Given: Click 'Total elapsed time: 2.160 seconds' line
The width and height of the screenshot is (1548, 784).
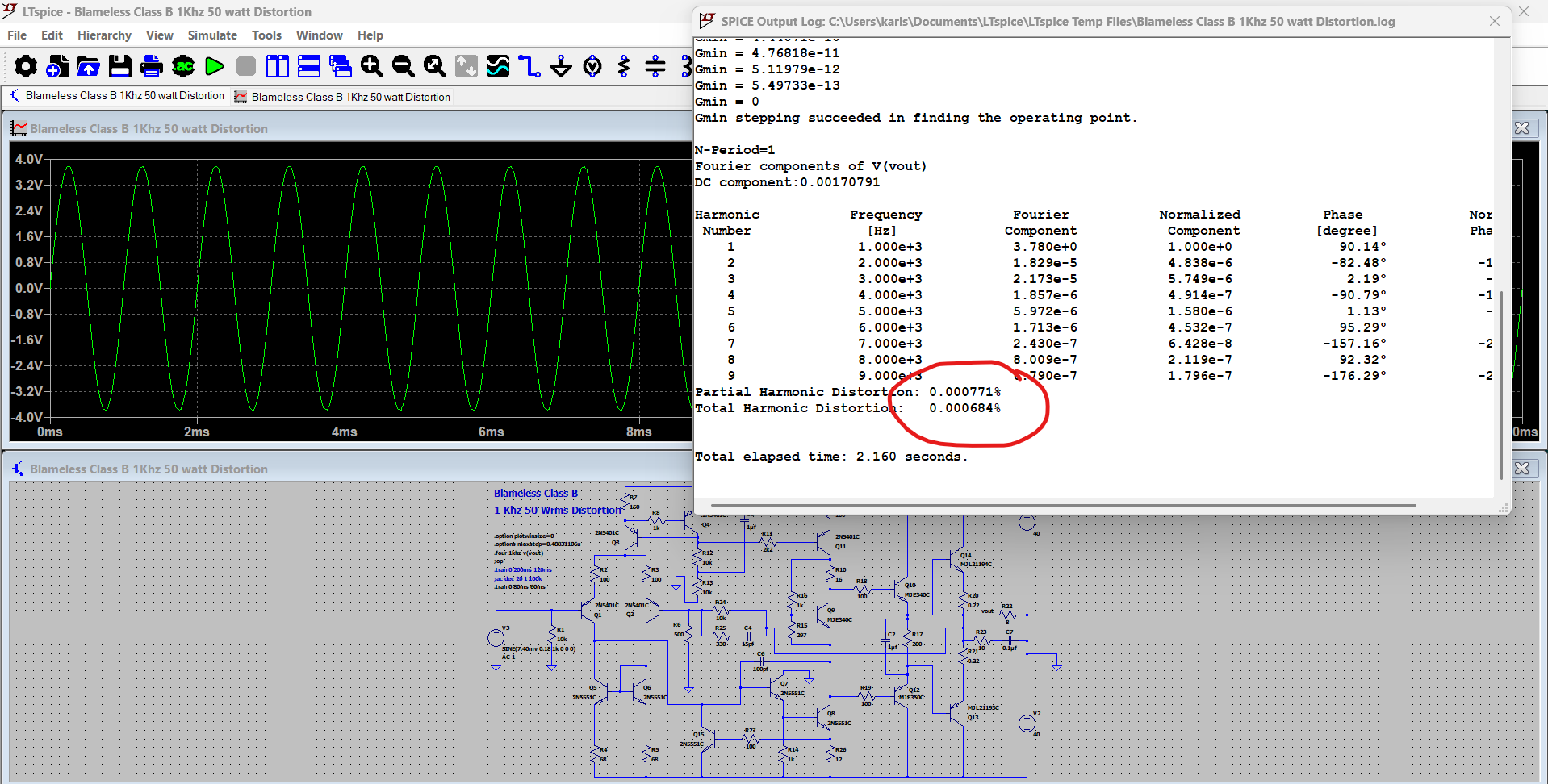Looking at the screenshot, I should (830, 457).
